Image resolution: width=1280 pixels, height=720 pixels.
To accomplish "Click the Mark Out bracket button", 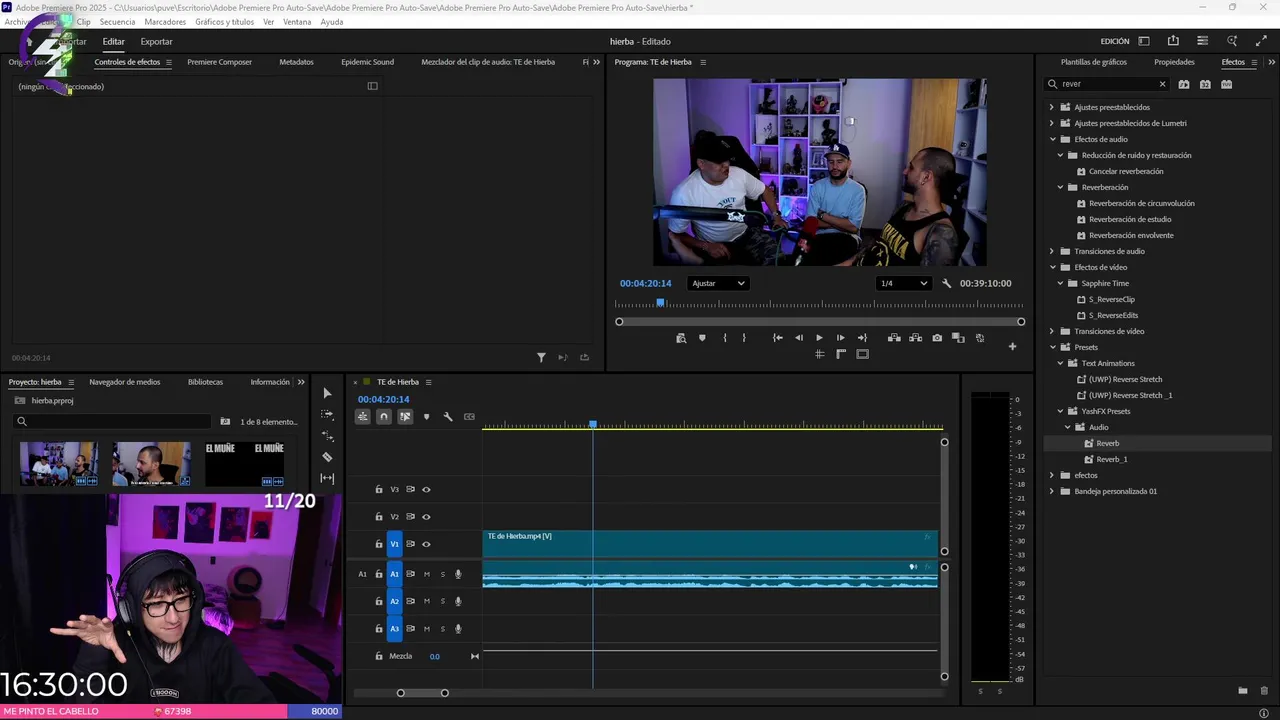I will click(744, 338).
